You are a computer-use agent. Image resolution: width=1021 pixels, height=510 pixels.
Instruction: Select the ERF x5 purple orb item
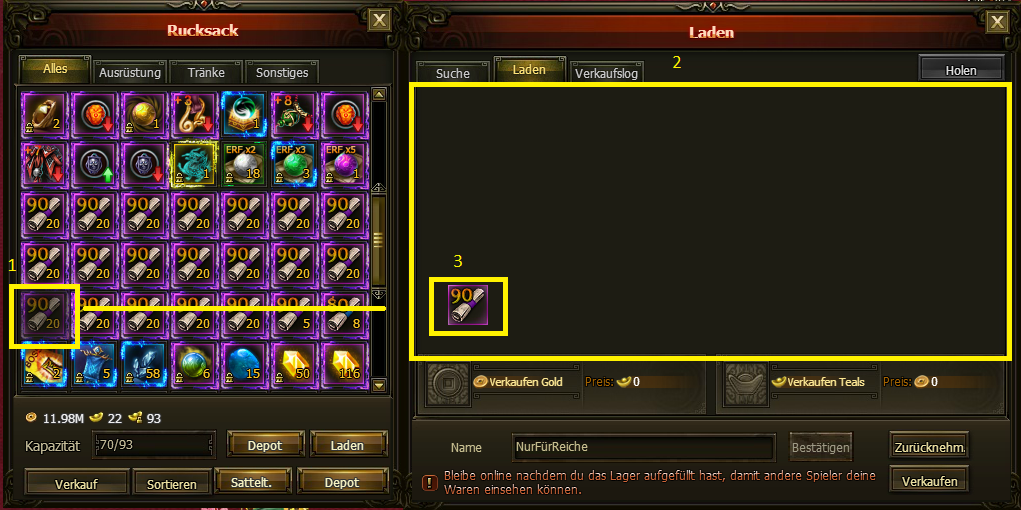point(344,164)
